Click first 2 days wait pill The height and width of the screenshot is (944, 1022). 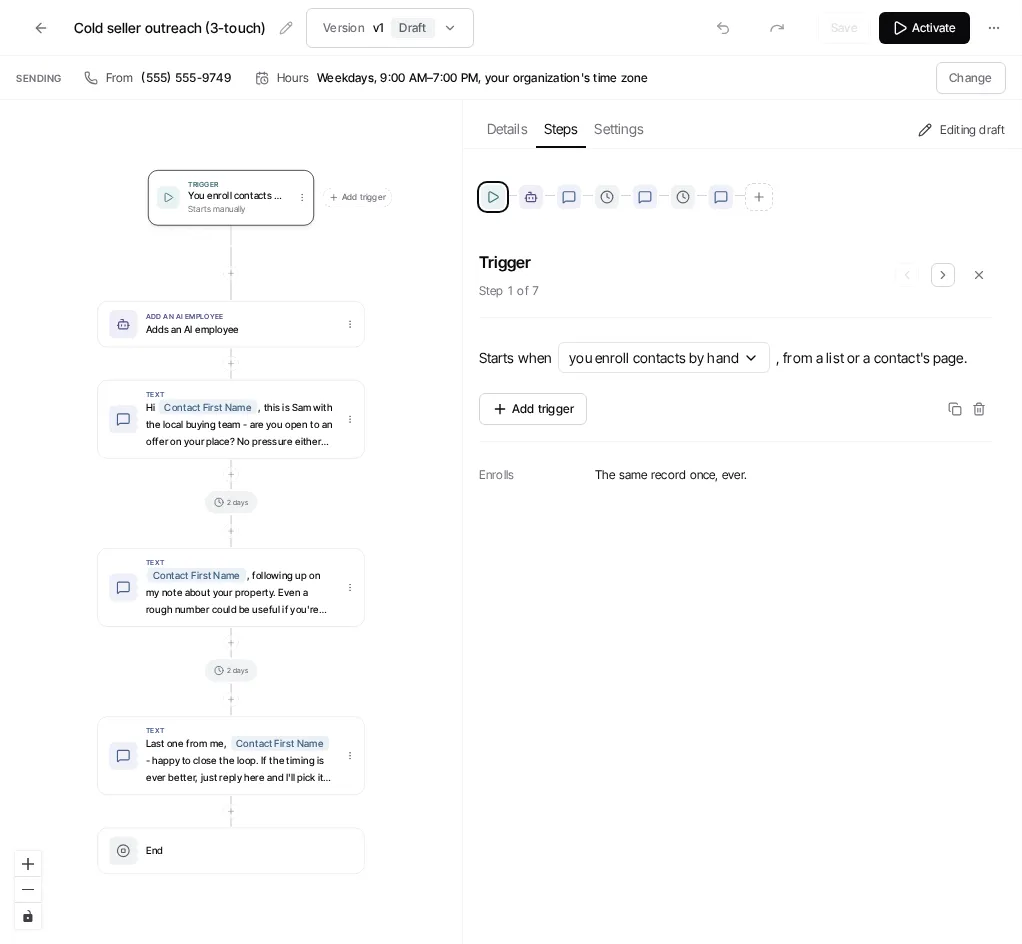click(x=231, y=502)
